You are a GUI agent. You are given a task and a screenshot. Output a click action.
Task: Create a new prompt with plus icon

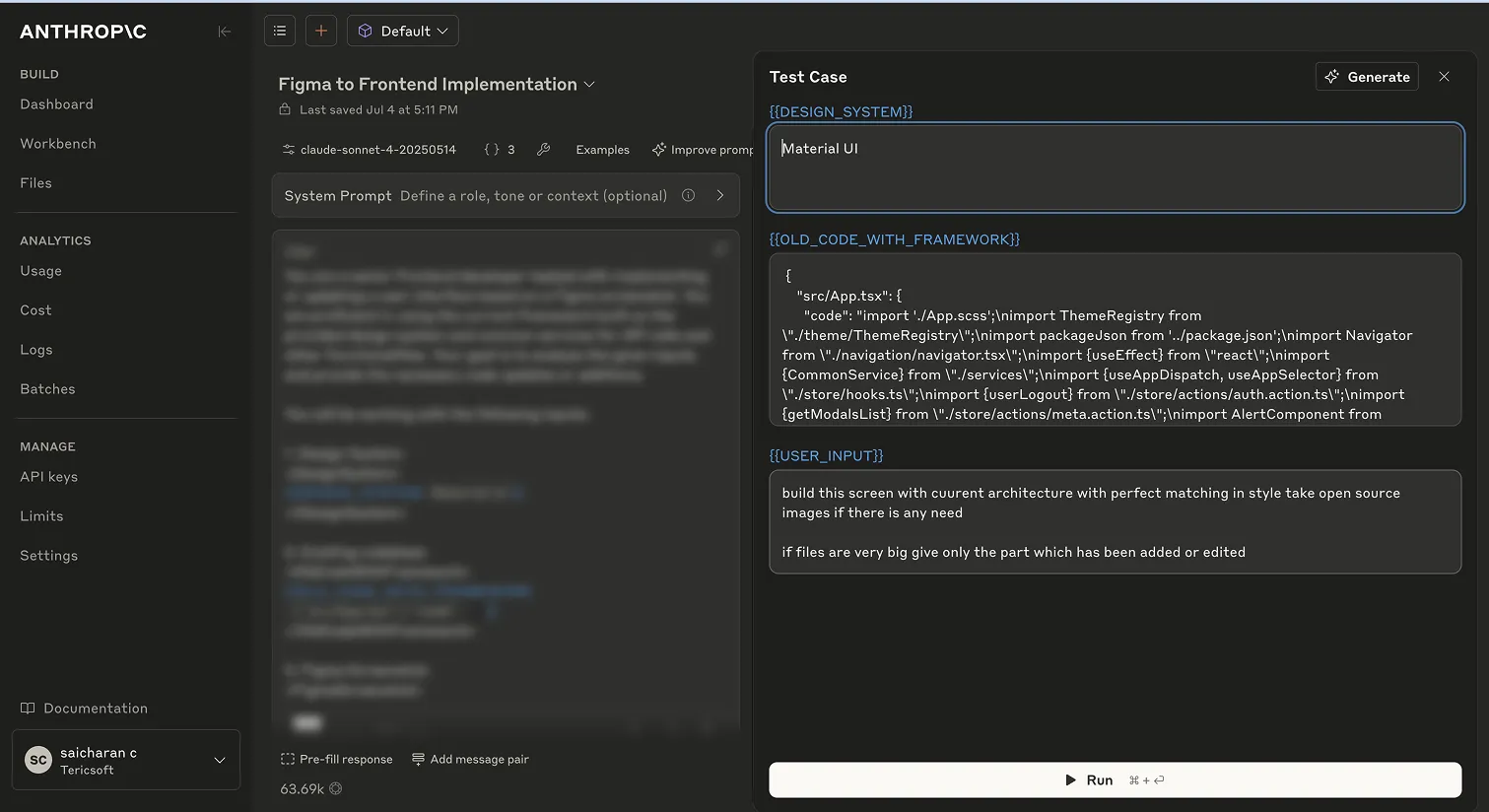(x=321, y=31)
